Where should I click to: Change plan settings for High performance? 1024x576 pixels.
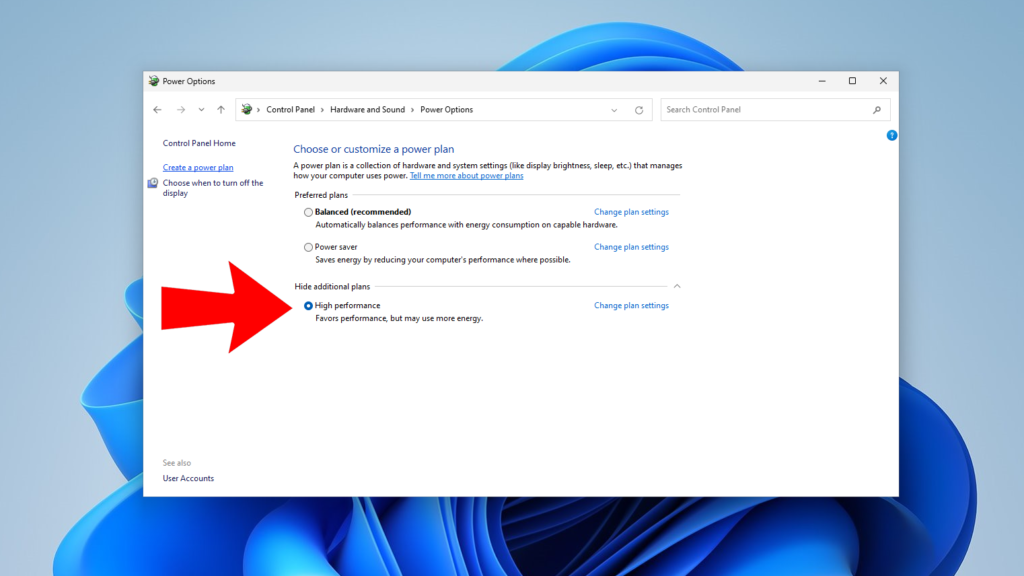[x=631, y=306]
